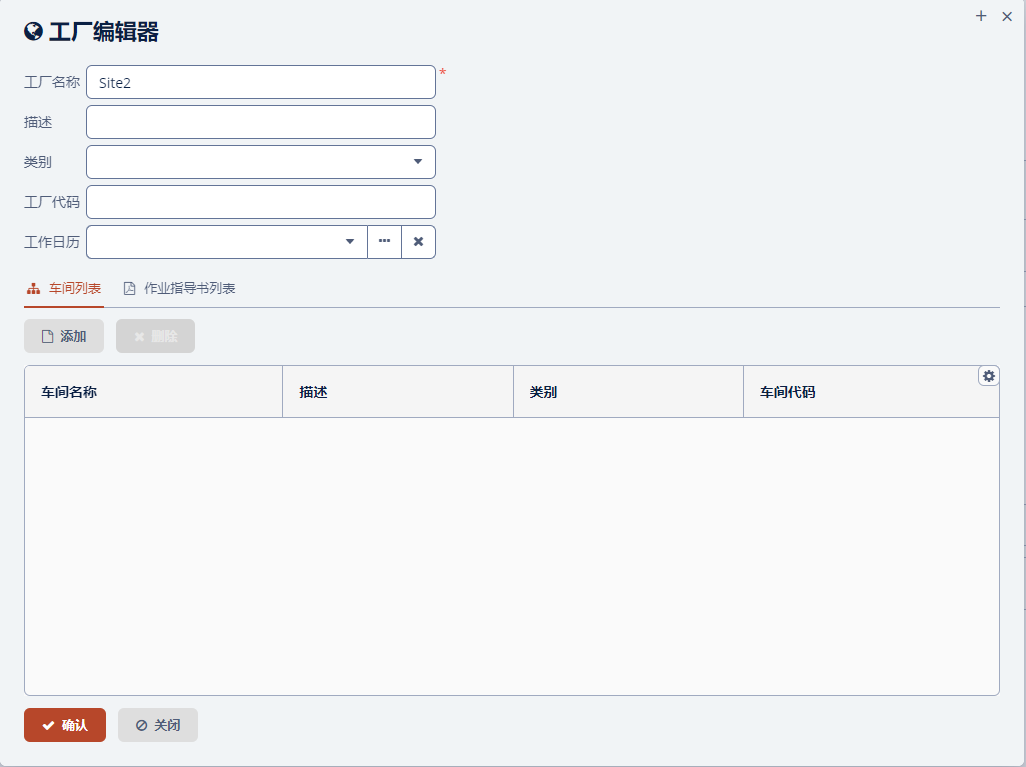
Task: Open the 工作日历 dropdown arrow
Action: 349,242
